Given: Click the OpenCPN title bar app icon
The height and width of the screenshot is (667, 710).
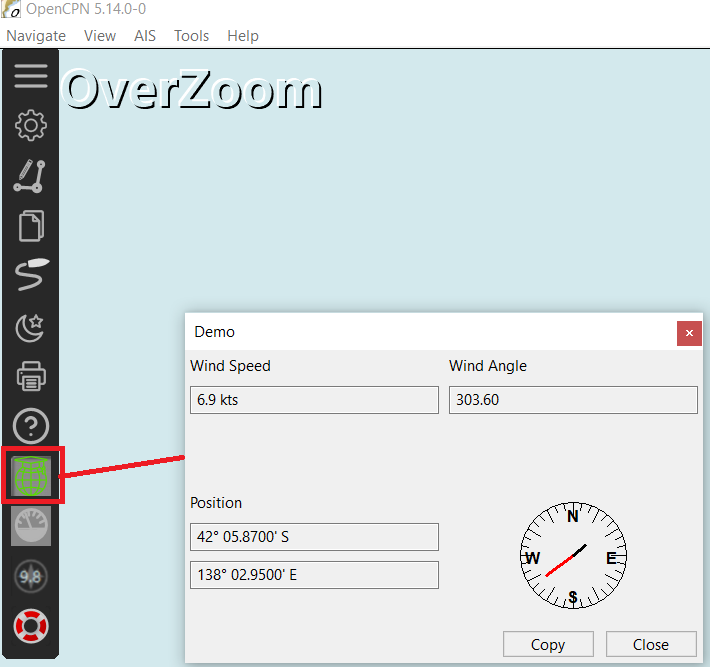Looking at the screenshot, I should point(11,9).
